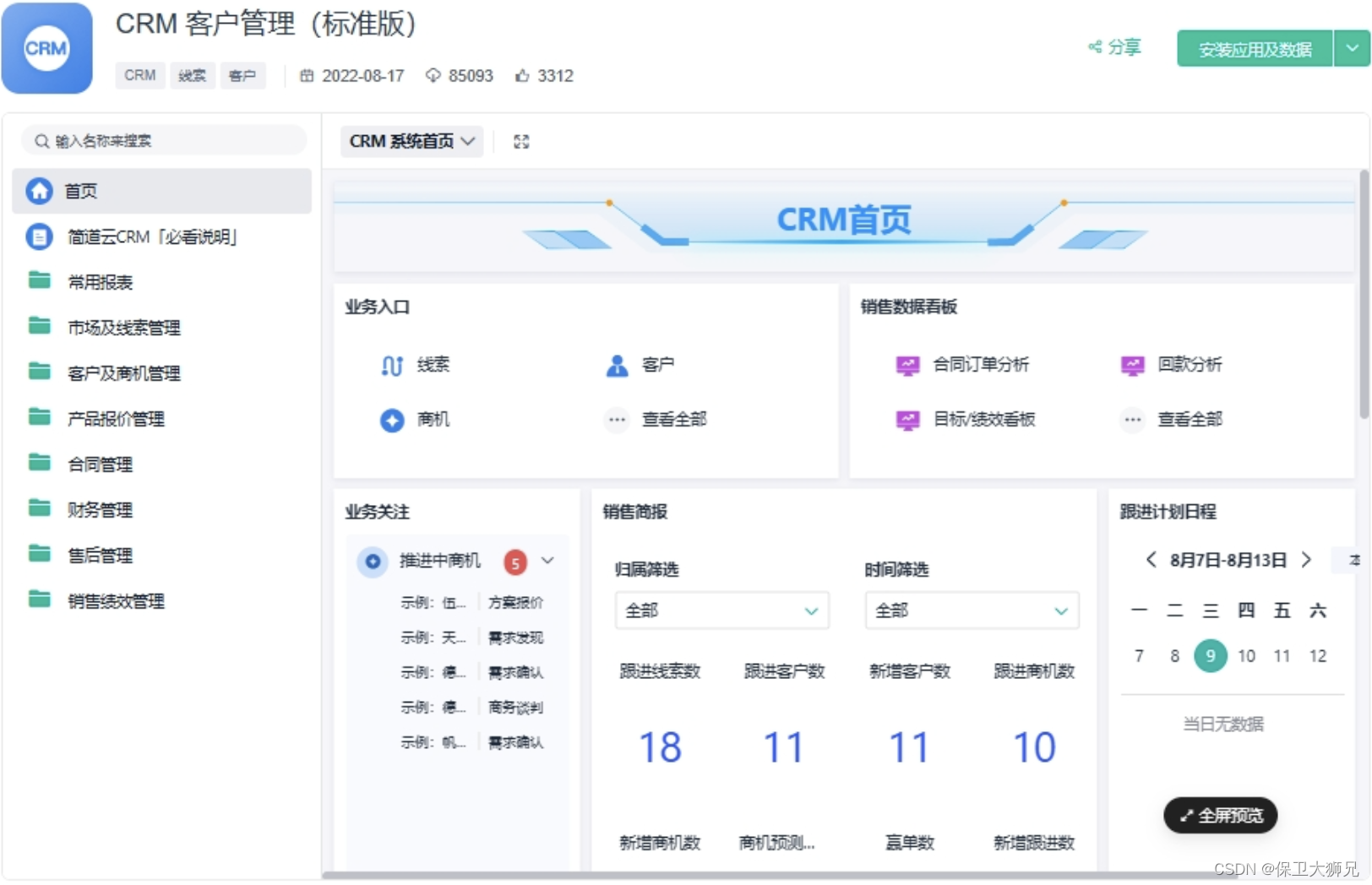Open install button dropdown arrow
1372x885 pixels.
(x=1352, y=48)
